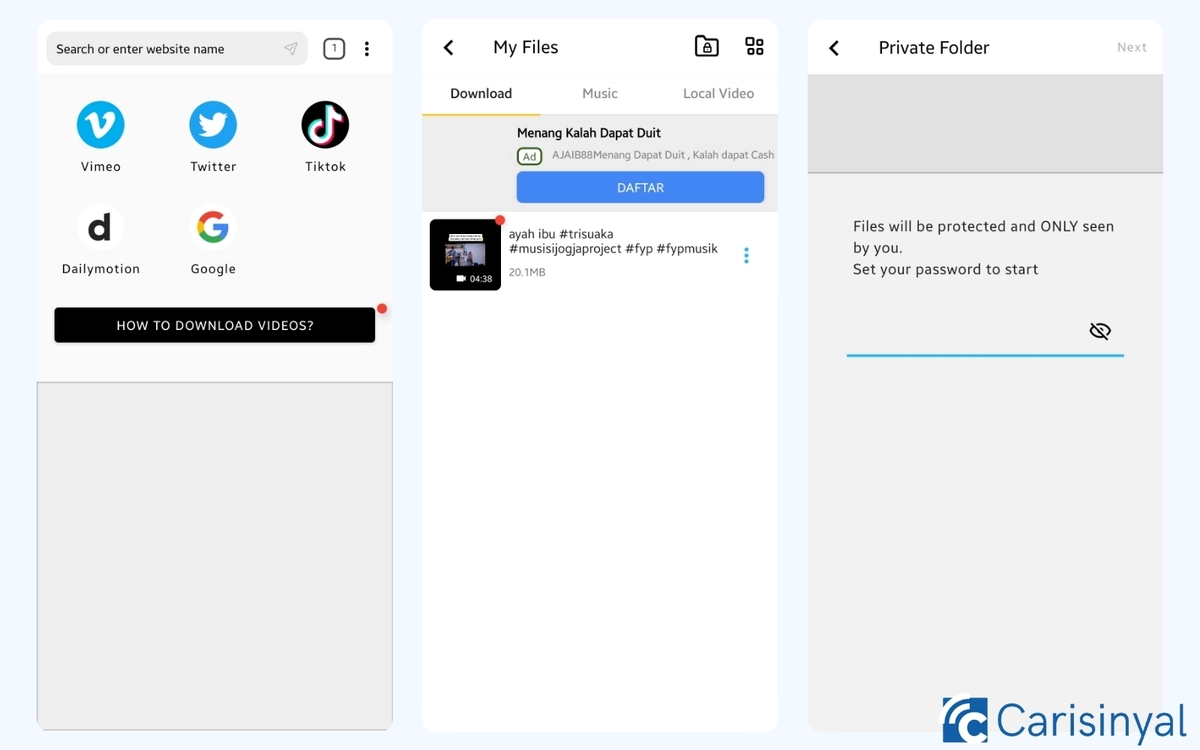Open the ayah ibu video thumbnail
The width and height of the screenshot is (1200, 750).
point(465,255)
